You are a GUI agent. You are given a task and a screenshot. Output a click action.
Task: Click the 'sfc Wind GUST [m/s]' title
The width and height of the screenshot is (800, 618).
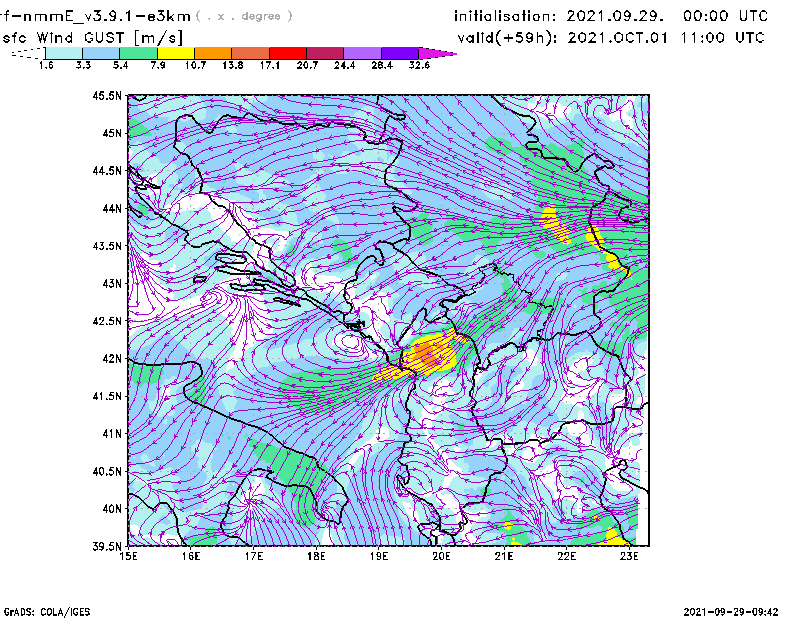[x=92, y=38]
